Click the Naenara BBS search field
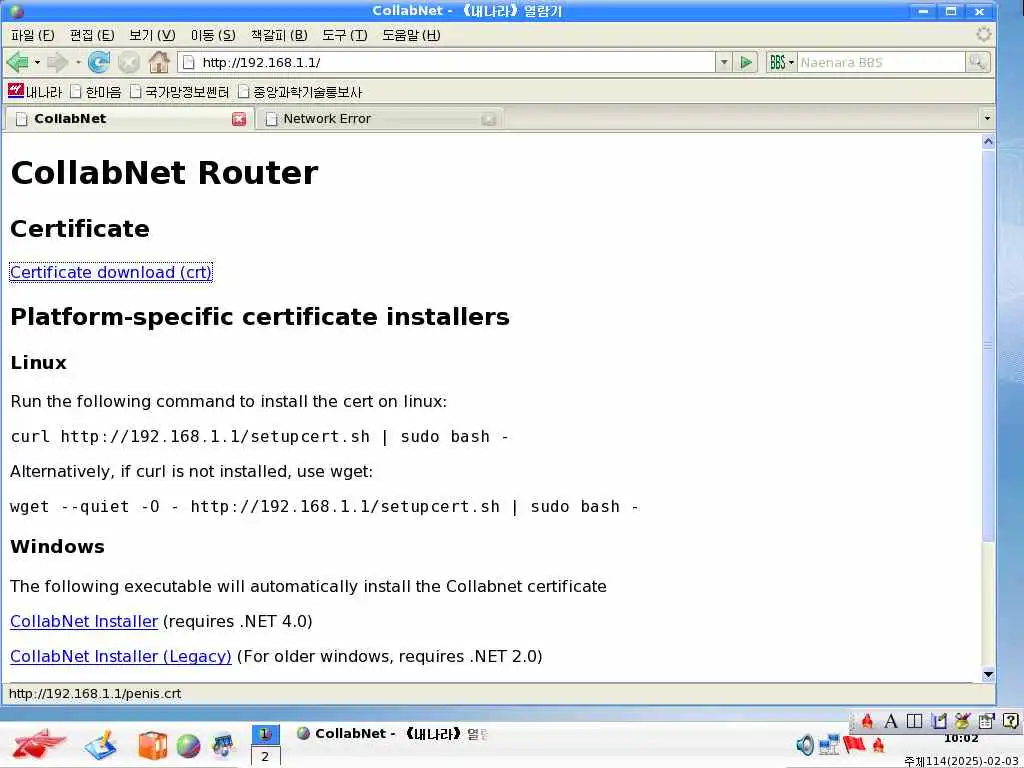The width and height of the screenshot is (1024, 768). point(881,63)
